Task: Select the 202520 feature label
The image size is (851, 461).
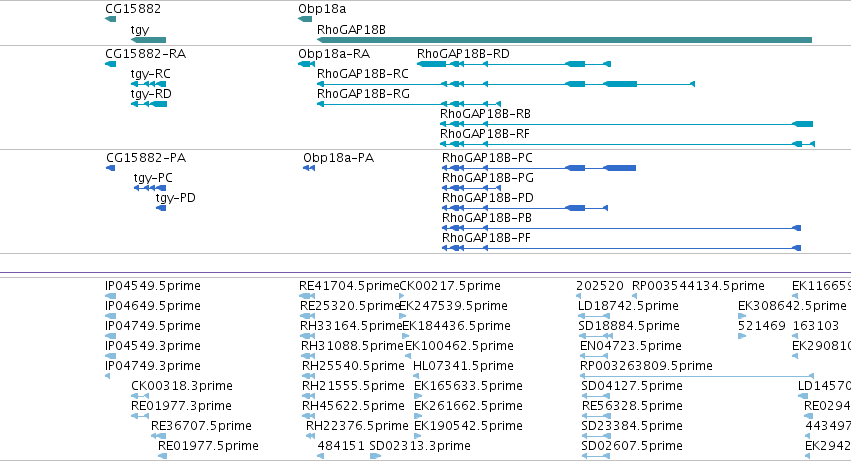Action: point(600,286)
